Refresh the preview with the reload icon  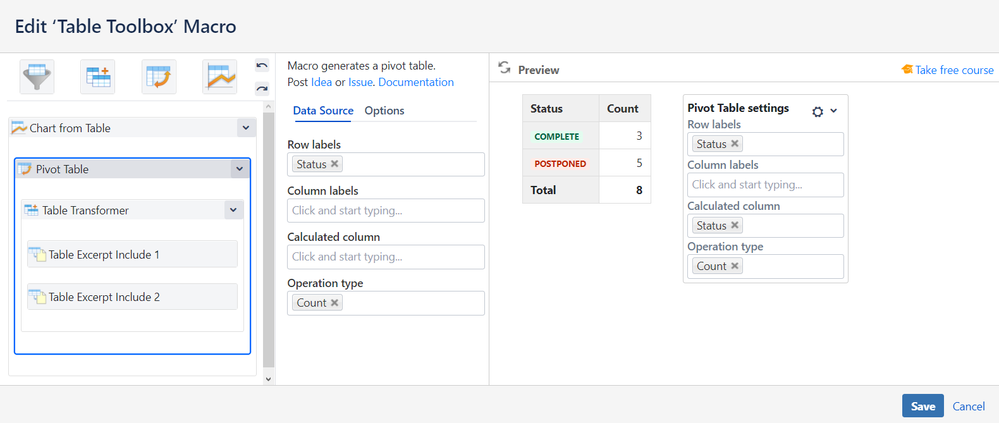[505, 69]
